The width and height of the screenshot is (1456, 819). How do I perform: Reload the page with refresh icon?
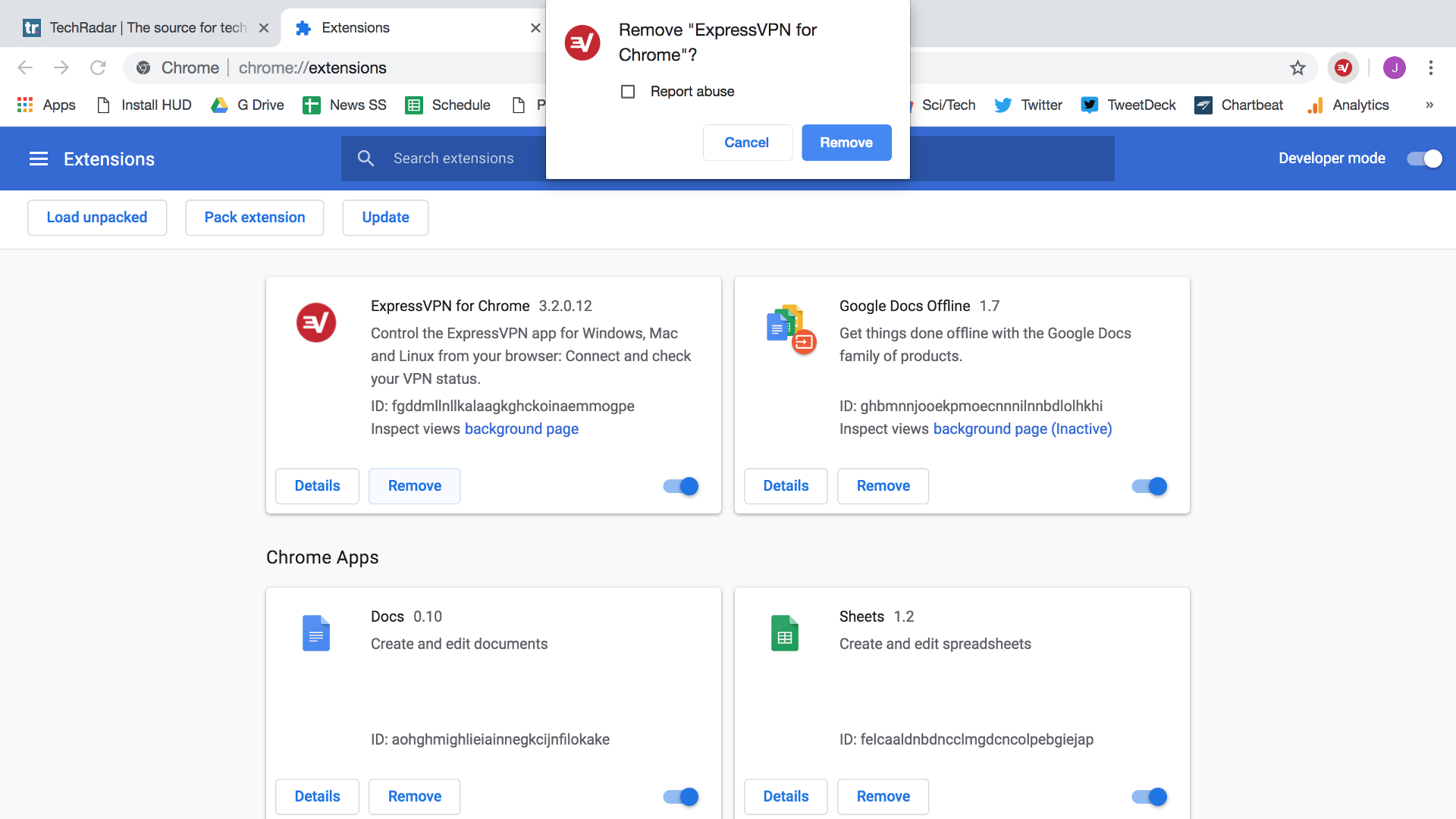98,67
